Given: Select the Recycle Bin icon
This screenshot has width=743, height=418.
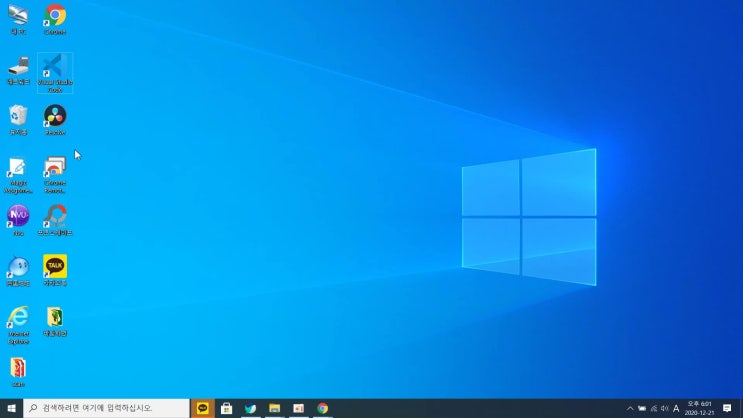Looking at the screenshot, I should 18,120.
